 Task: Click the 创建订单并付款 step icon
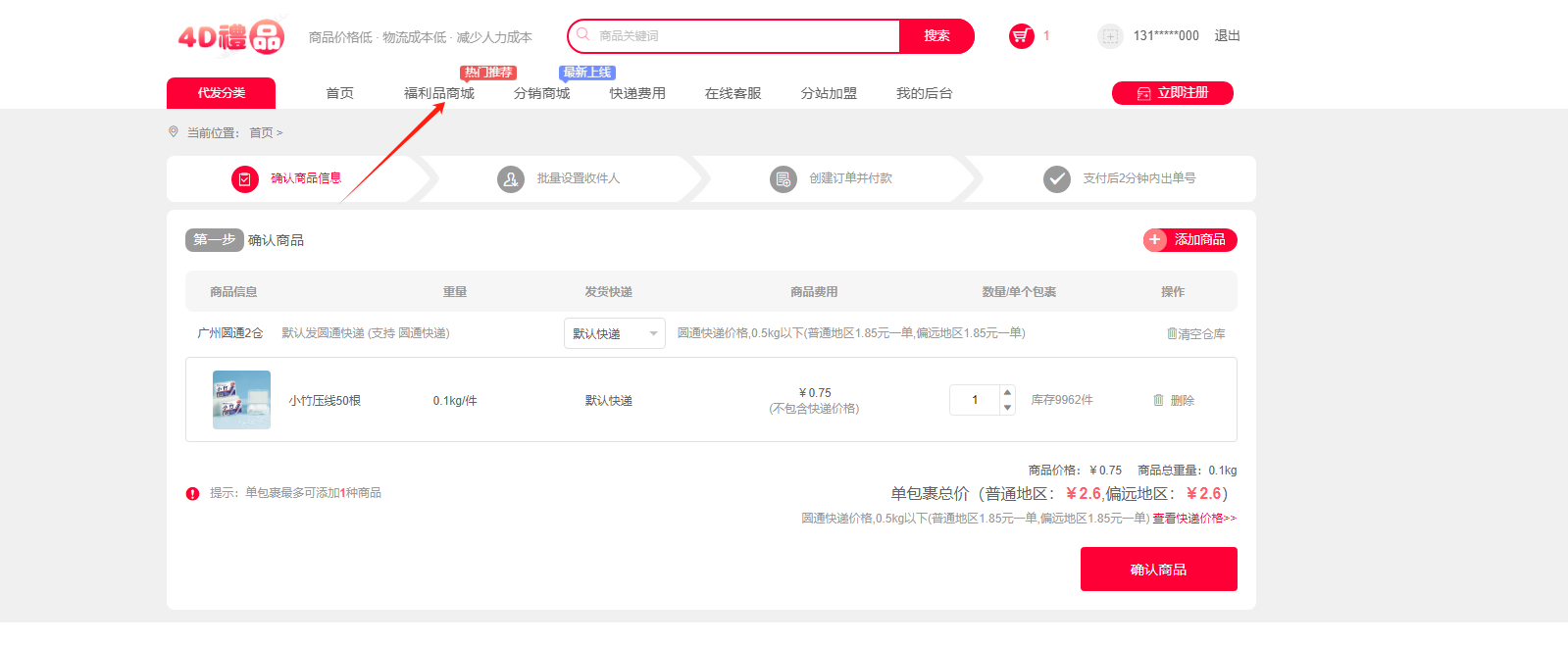[783, 179]
